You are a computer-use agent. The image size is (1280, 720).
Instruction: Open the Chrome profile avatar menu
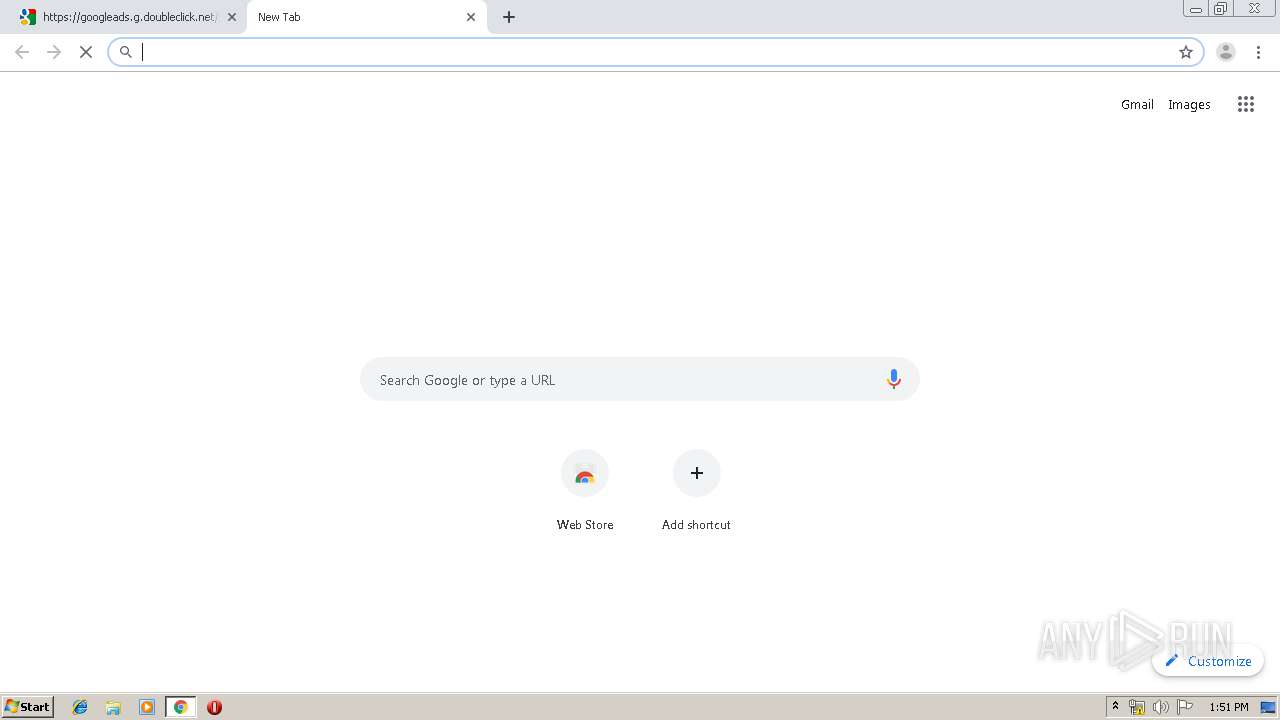[x=1226, y=52]
